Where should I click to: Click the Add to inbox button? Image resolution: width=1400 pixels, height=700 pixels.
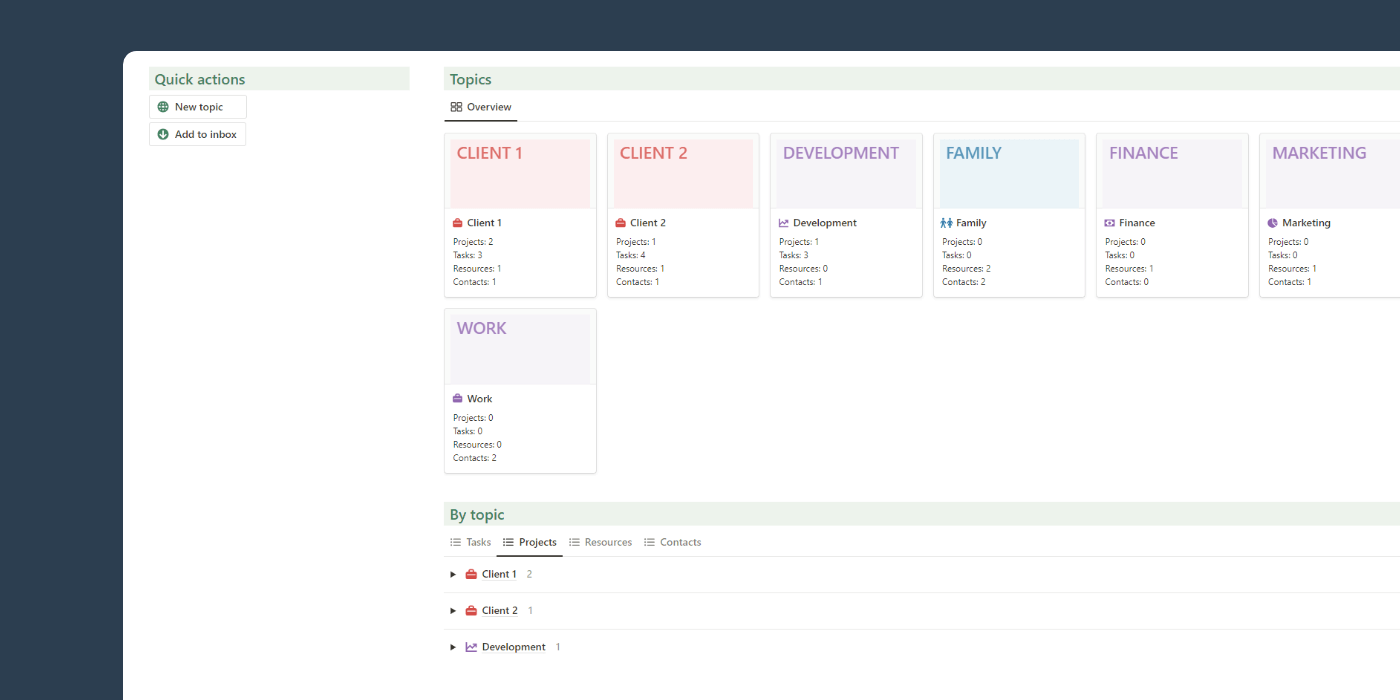click(197, 134)
